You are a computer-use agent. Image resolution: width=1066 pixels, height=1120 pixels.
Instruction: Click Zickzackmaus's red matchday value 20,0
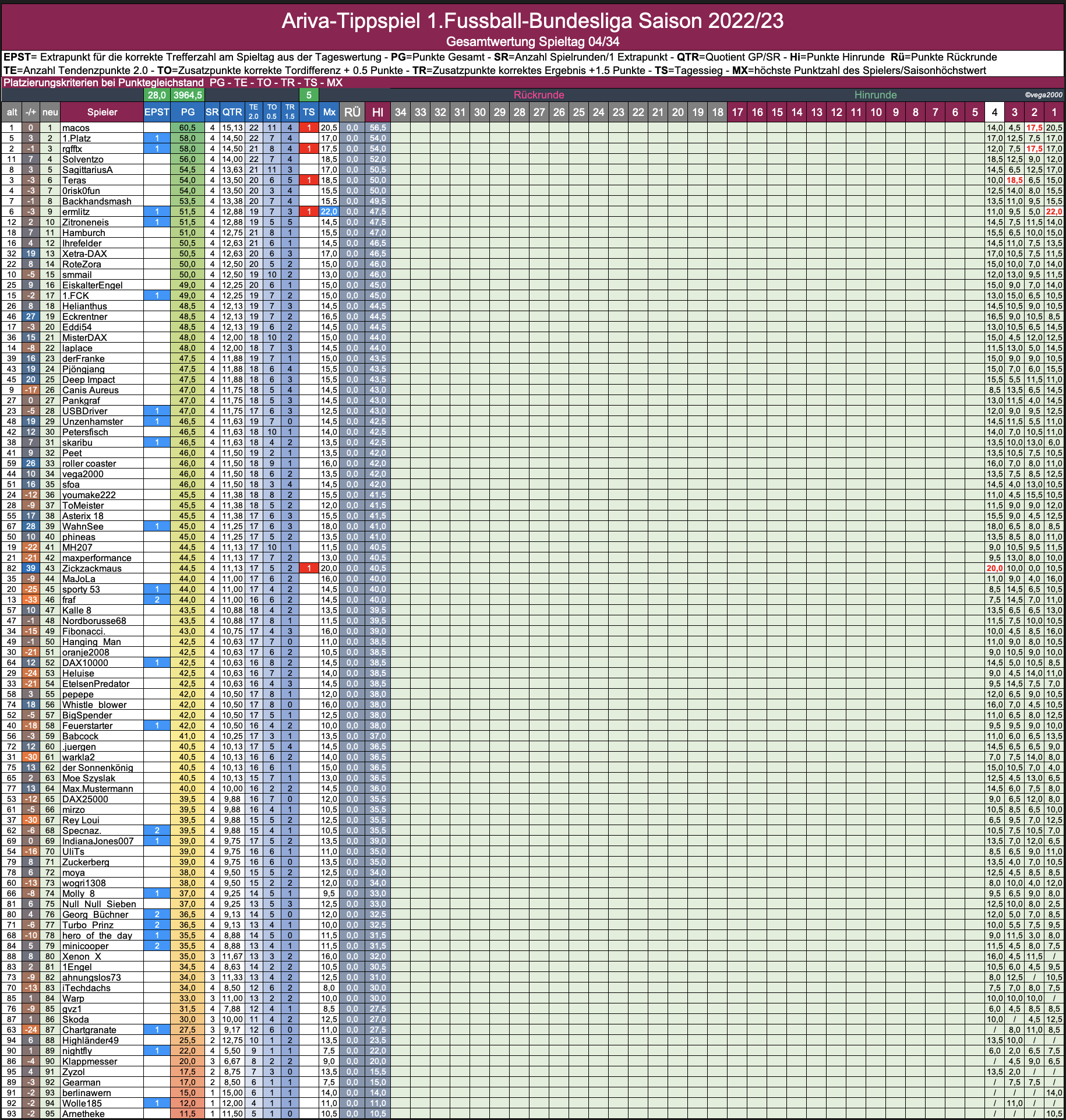tap(994, 568)
